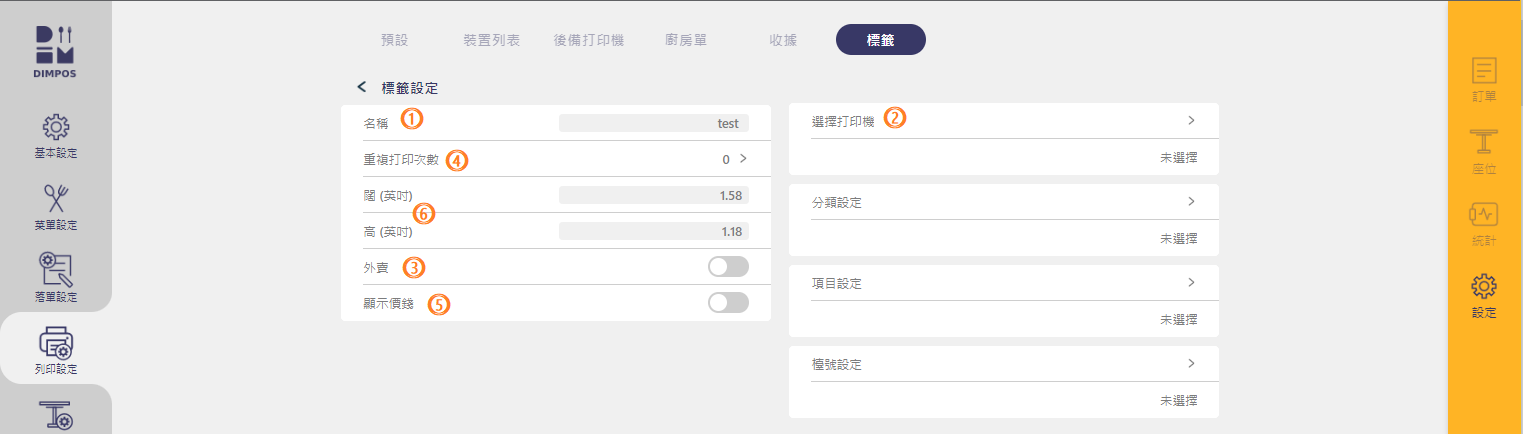Open 重複打印次數 value selector

click(x=742, y=159)
